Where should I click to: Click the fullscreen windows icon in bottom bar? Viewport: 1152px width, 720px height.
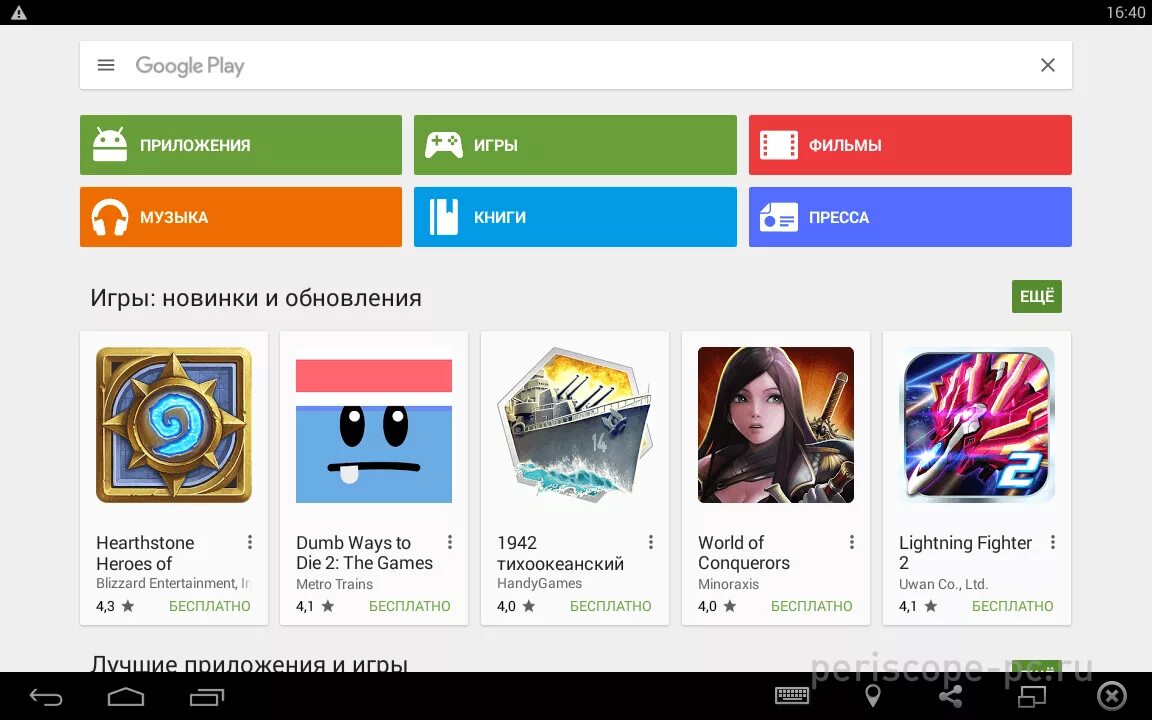(x=1032, y=695)
